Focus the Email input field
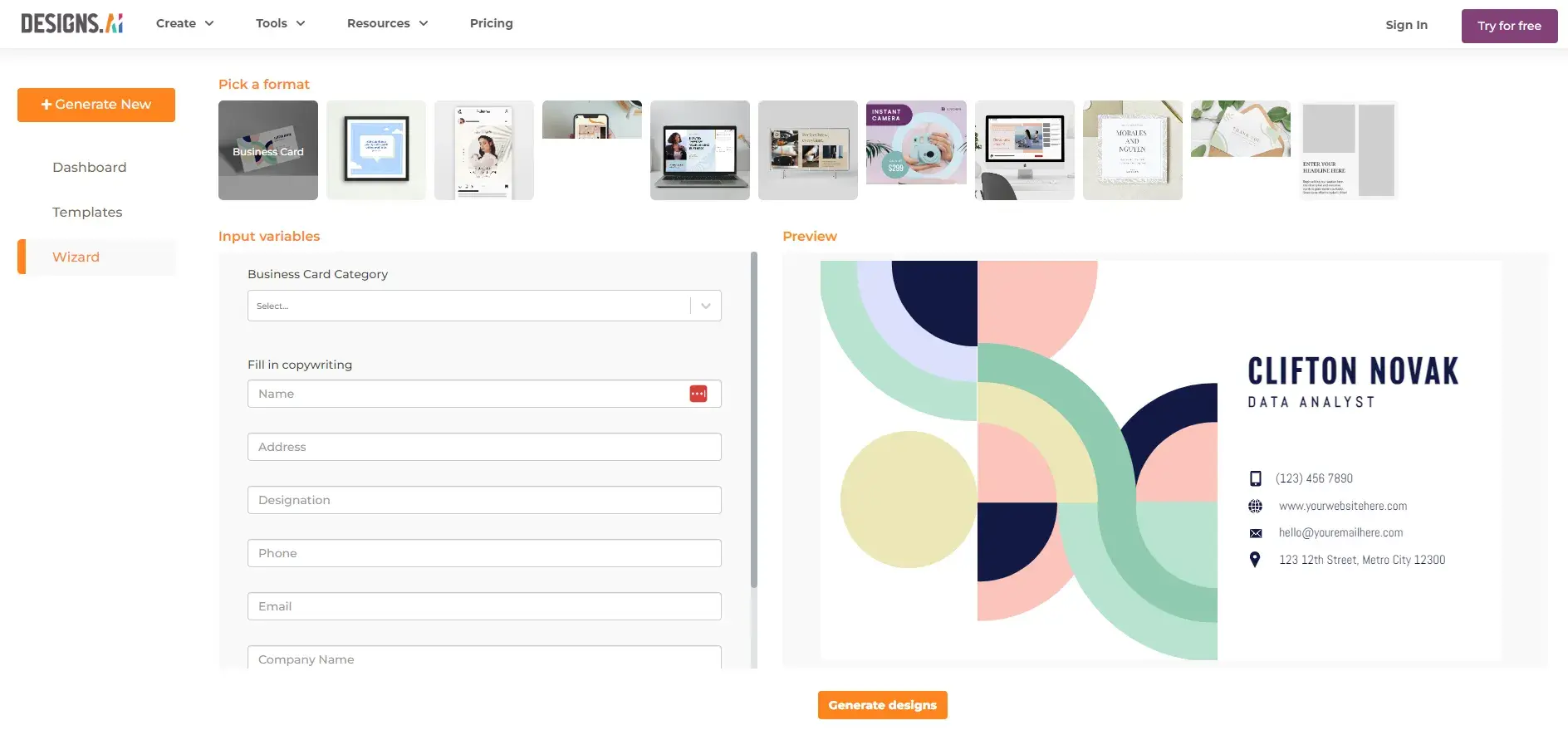 pos(484,606)
